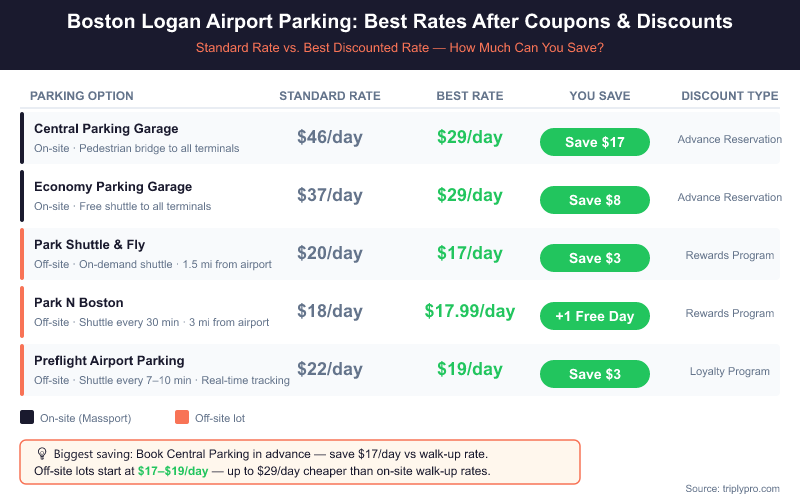Open the Economy Parking Garage row title

[x=113, y=187]
